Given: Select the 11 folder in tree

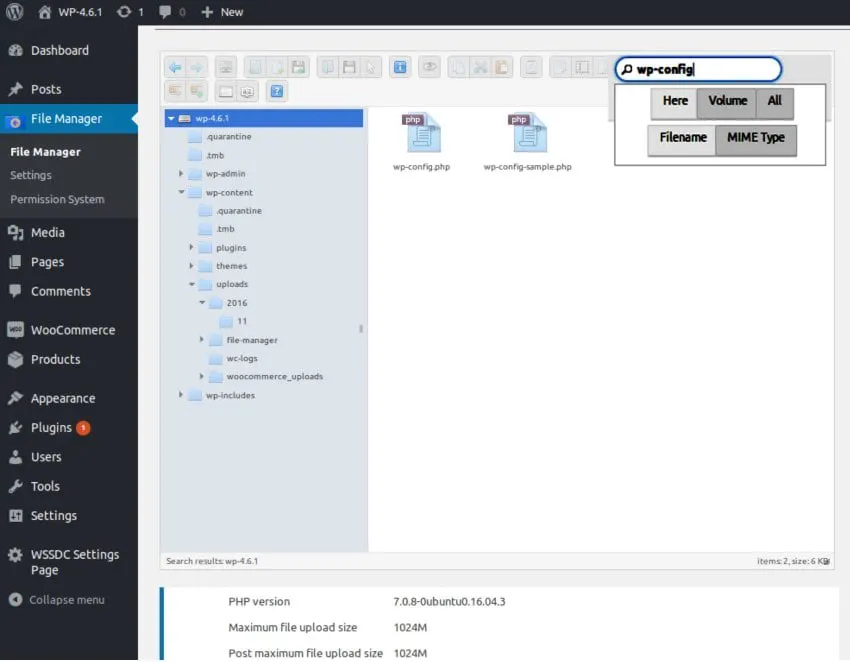Looking at the screenshot, I should 242,321.
